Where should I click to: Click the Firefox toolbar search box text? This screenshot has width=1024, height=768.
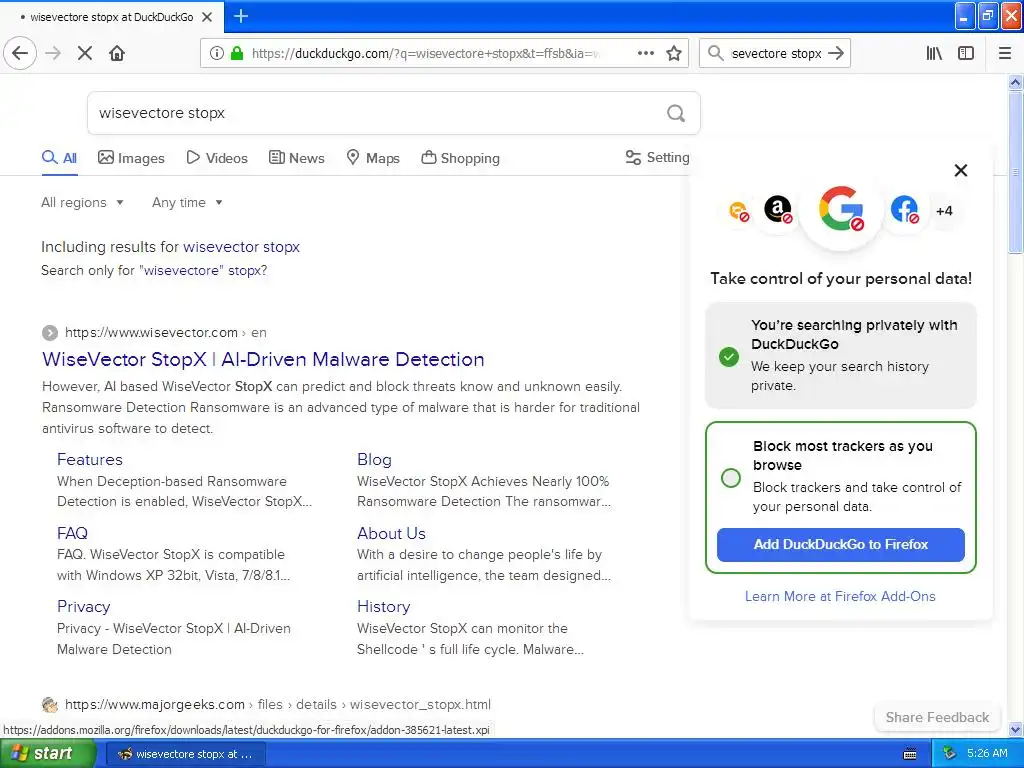pos(776,54)
